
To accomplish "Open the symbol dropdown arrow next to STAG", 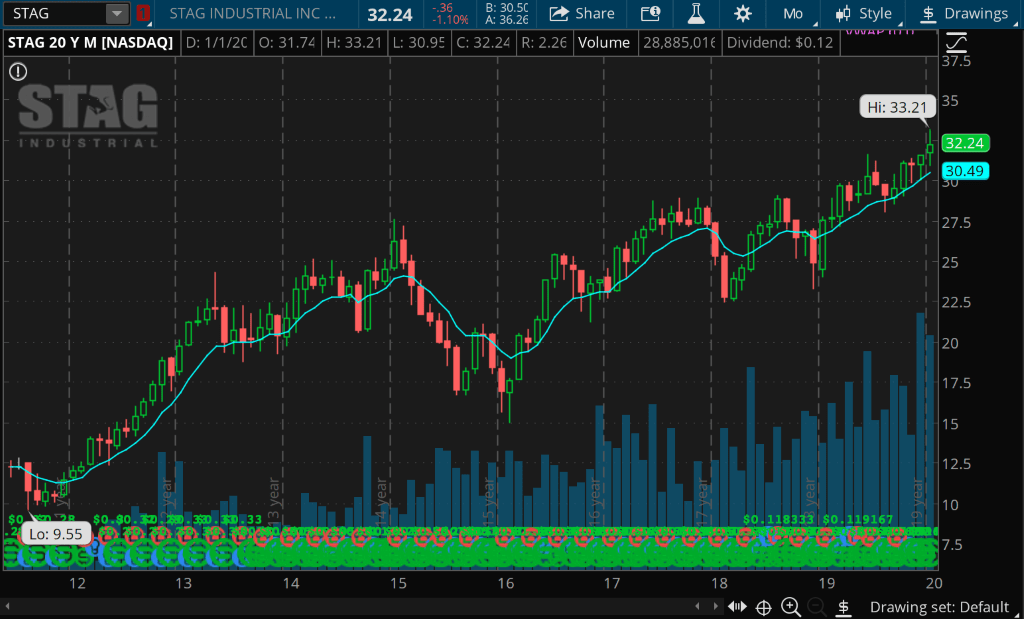I will [118, 14].
